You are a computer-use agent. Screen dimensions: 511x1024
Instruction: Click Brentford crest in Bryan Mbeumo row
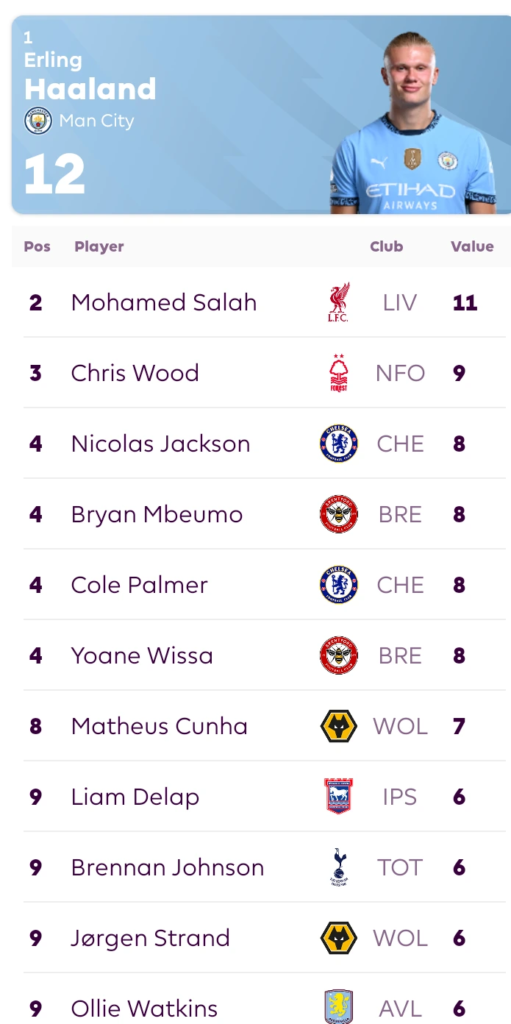tap(338, 514)
